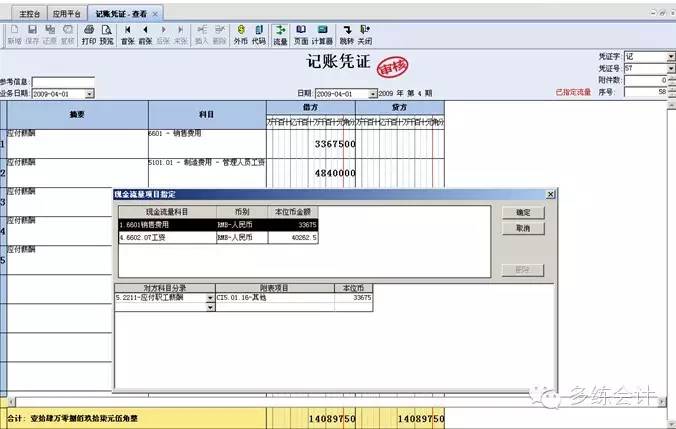Screen dimensions: 676x429
Task: Click the 审核 toolbar icon next to 还原
Action: (x=68, y=34)
